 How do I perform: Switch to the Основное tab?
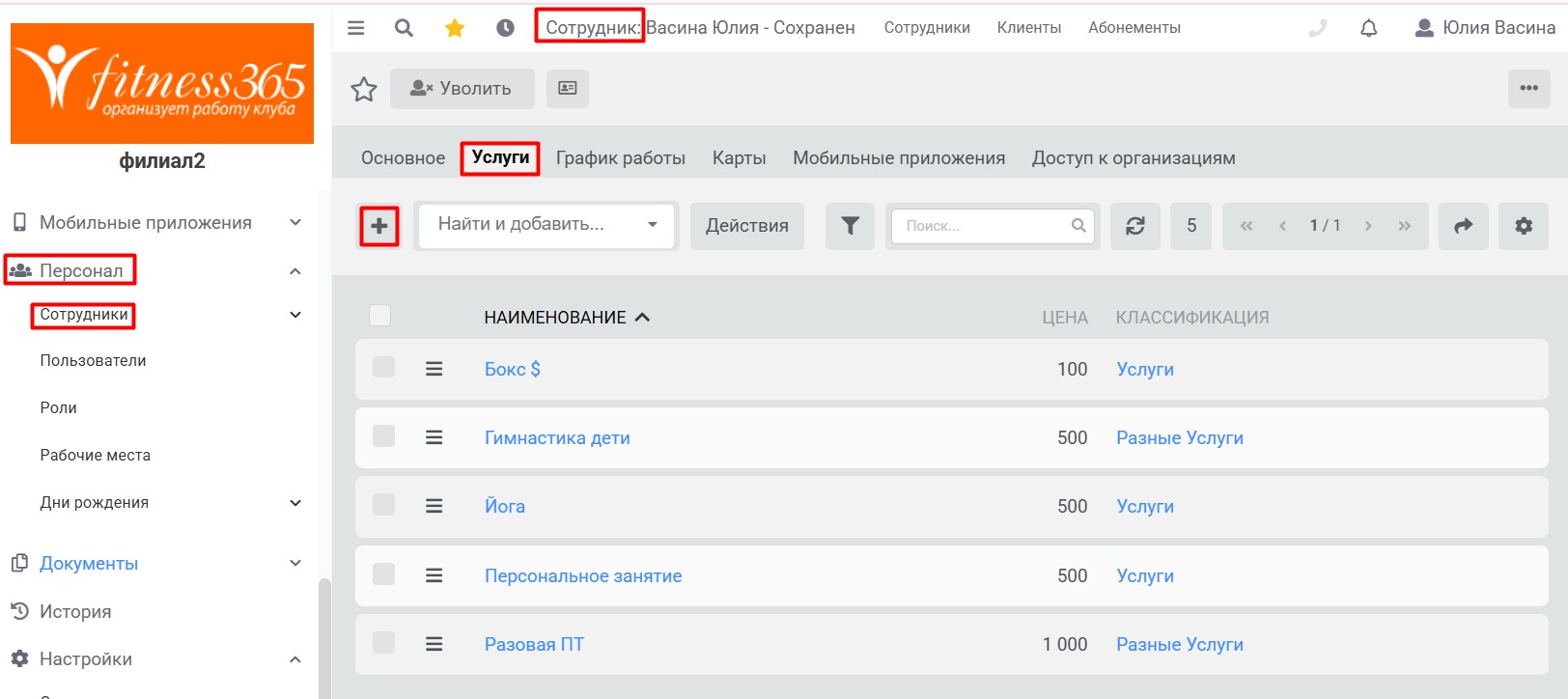click(x=404, y=158)
